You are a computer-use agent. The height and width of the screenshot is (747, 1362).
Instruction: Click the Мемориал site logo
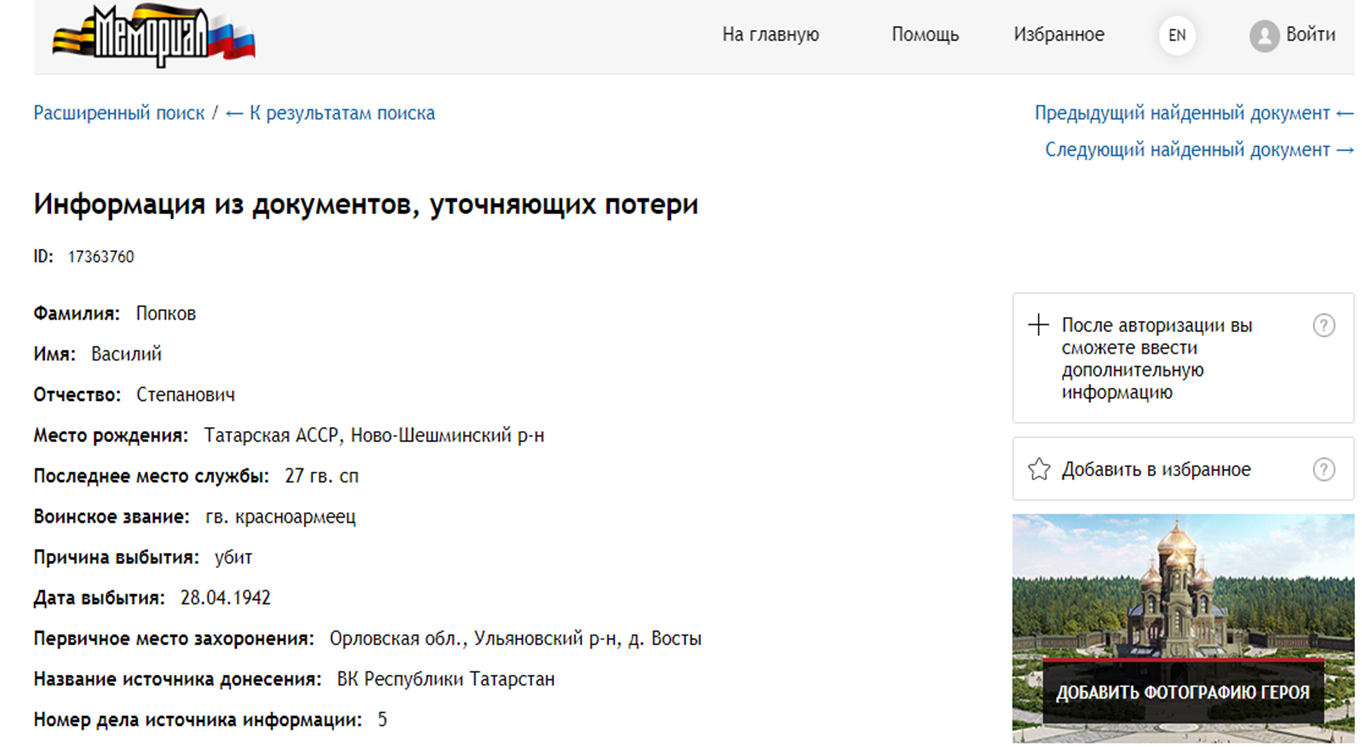point(154,36)
